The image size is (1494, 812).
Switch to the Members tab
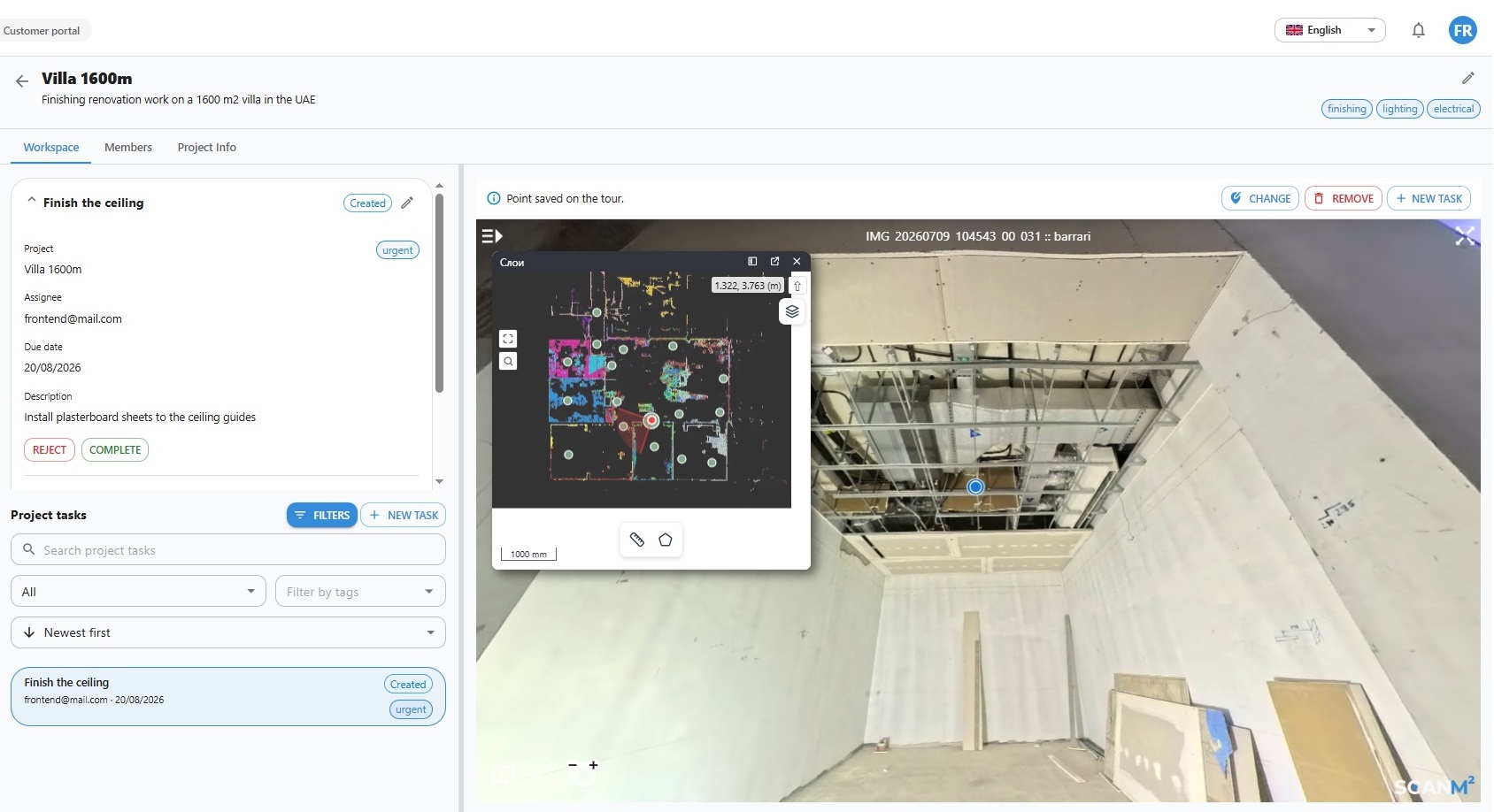pos(128,148)
